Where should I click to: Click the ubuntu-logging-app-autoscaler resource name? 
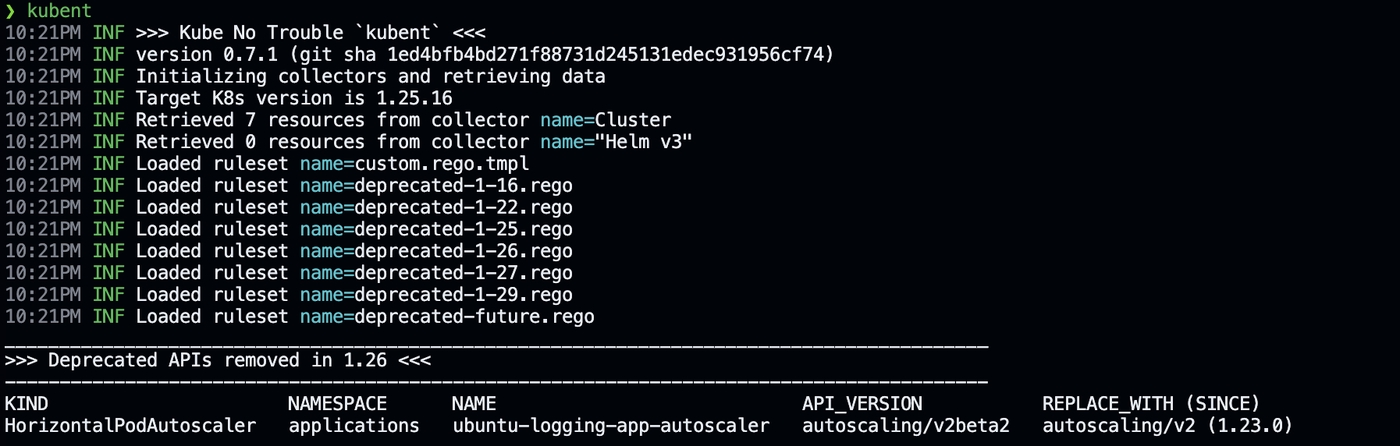tap(611, 426)
